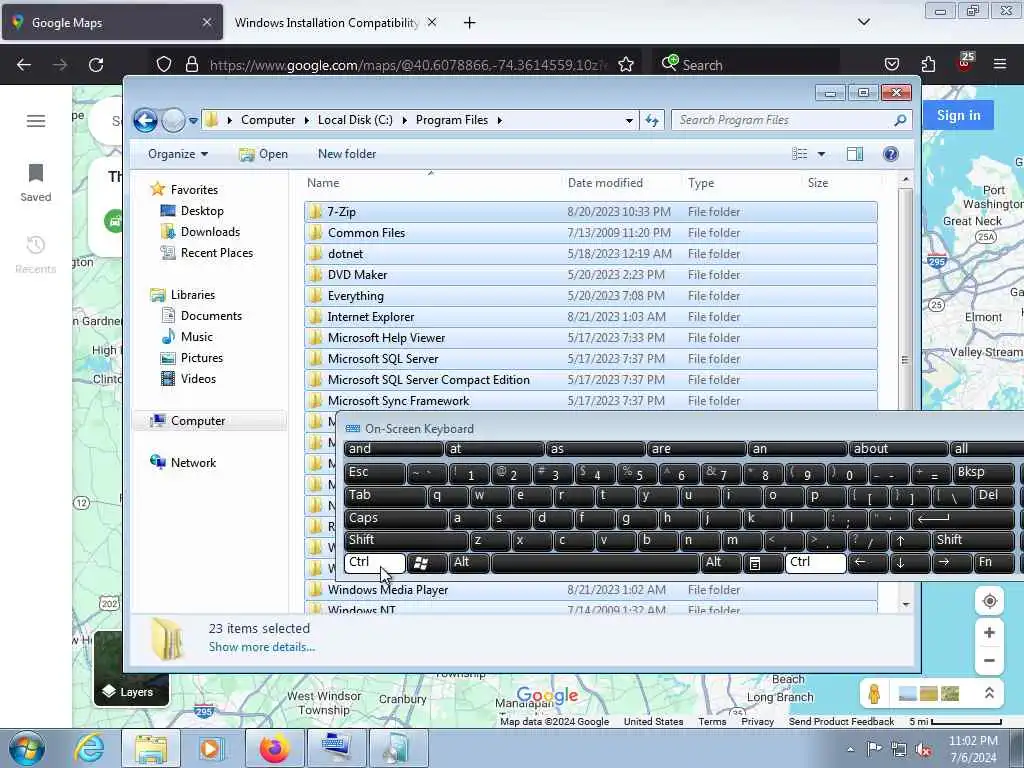Zoom out on the Google map

click(989, 660)
